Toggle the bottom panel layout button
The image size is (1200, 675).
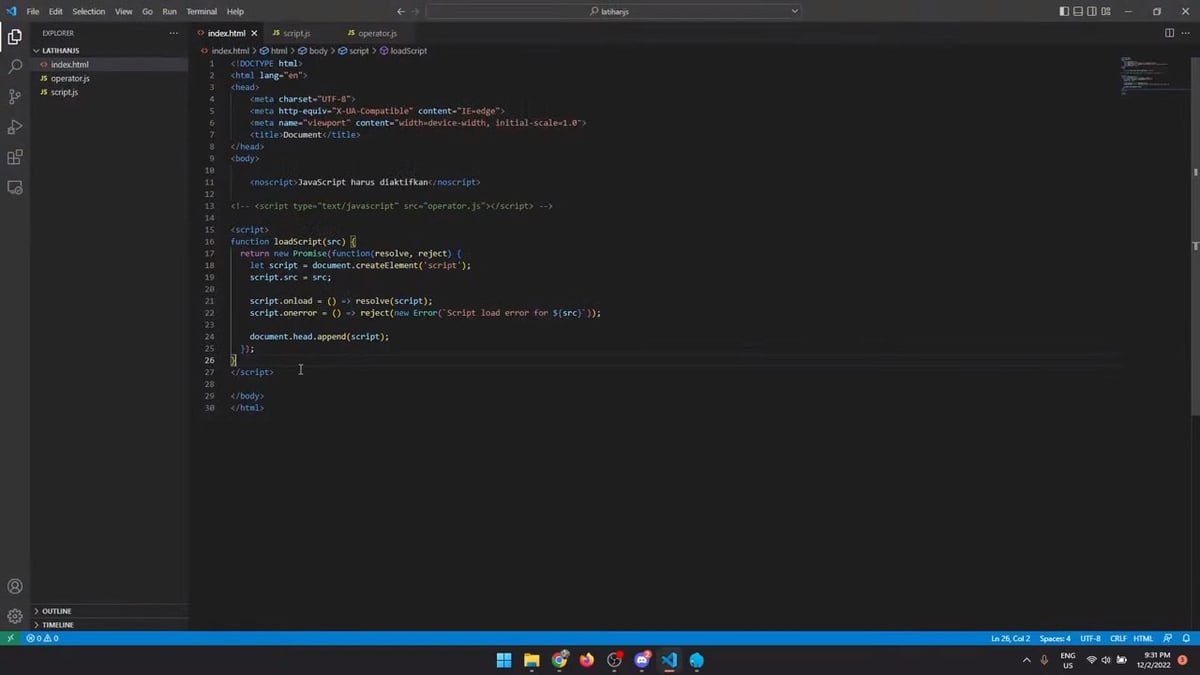coord(1078,11)
